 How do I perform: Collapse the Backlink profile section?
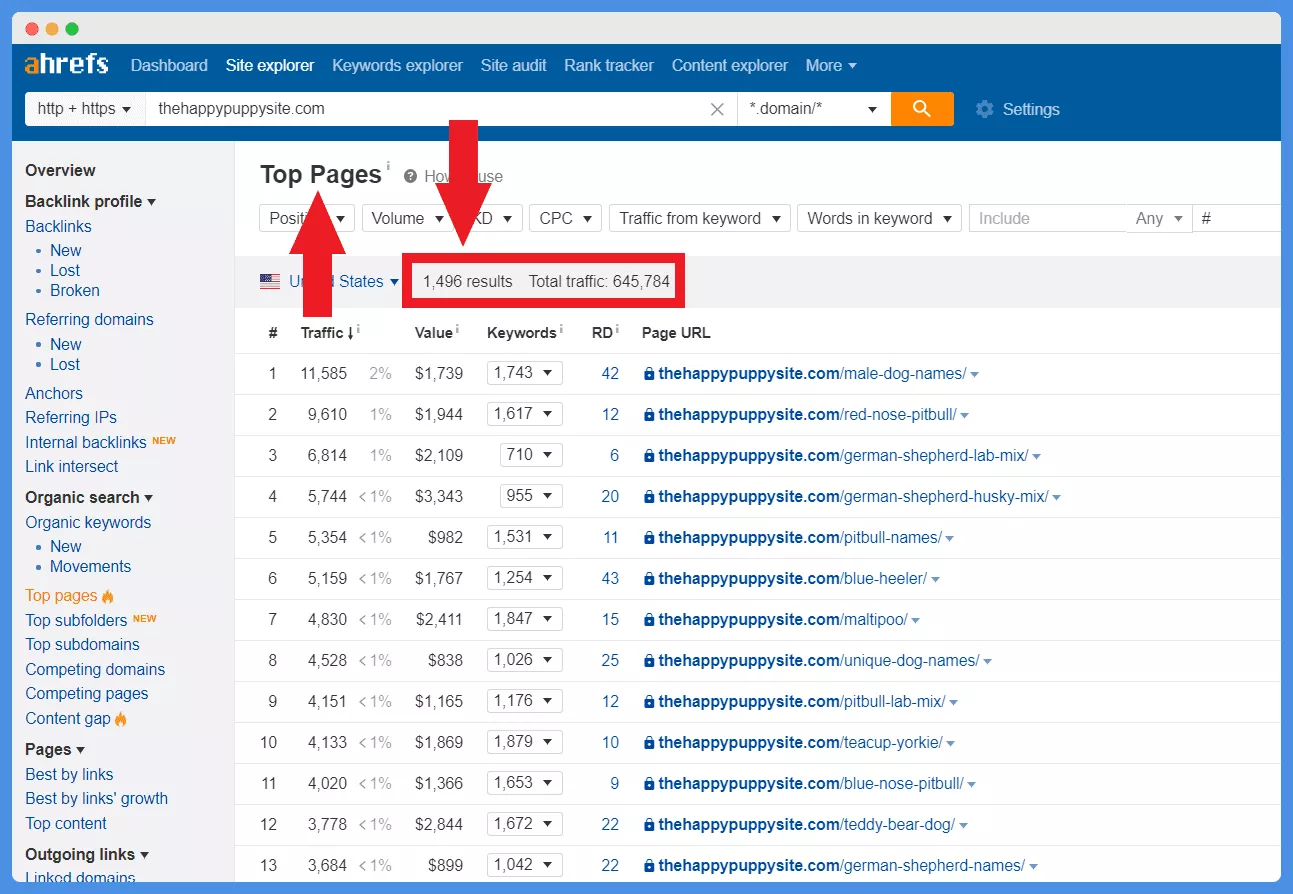click(x=90, y=201)
